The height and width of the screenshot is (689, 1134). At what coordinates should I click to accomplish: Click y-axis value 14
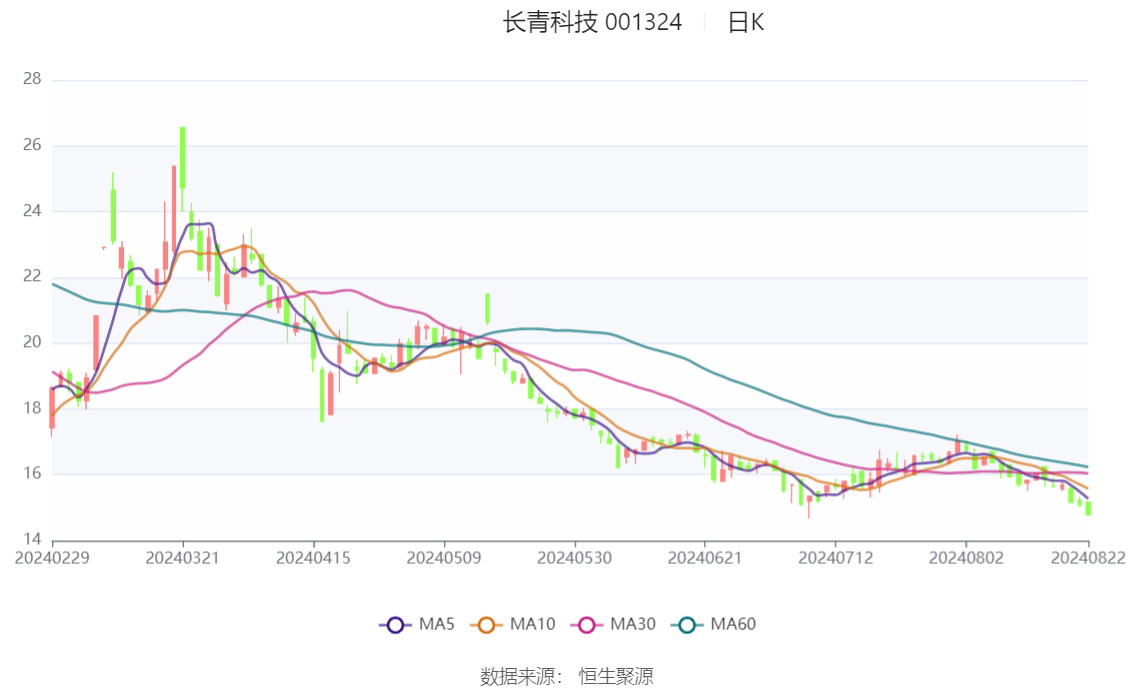[x=32, y=539]
